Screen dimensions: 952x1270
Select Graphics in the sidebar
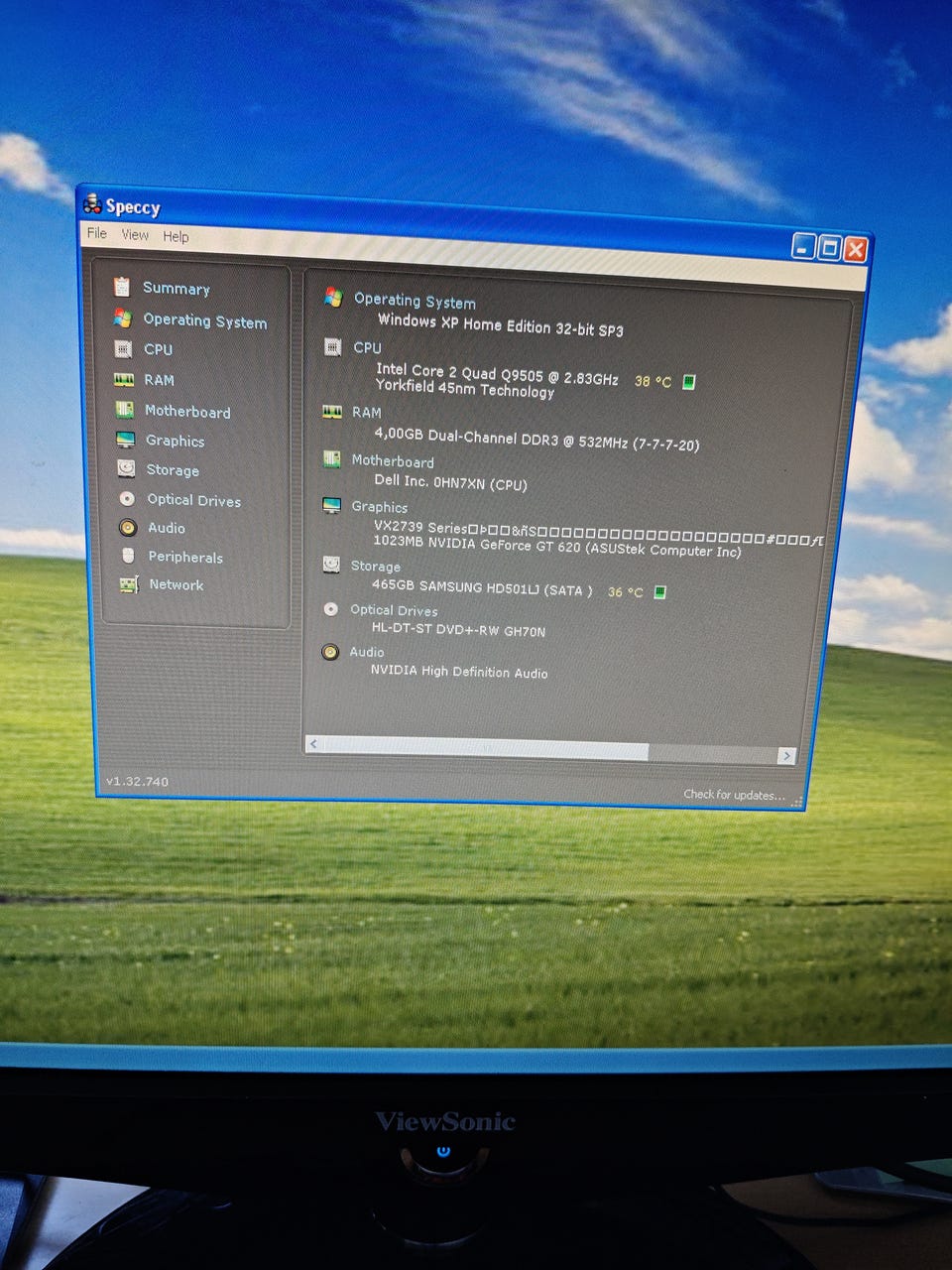(x=176, y=441)
